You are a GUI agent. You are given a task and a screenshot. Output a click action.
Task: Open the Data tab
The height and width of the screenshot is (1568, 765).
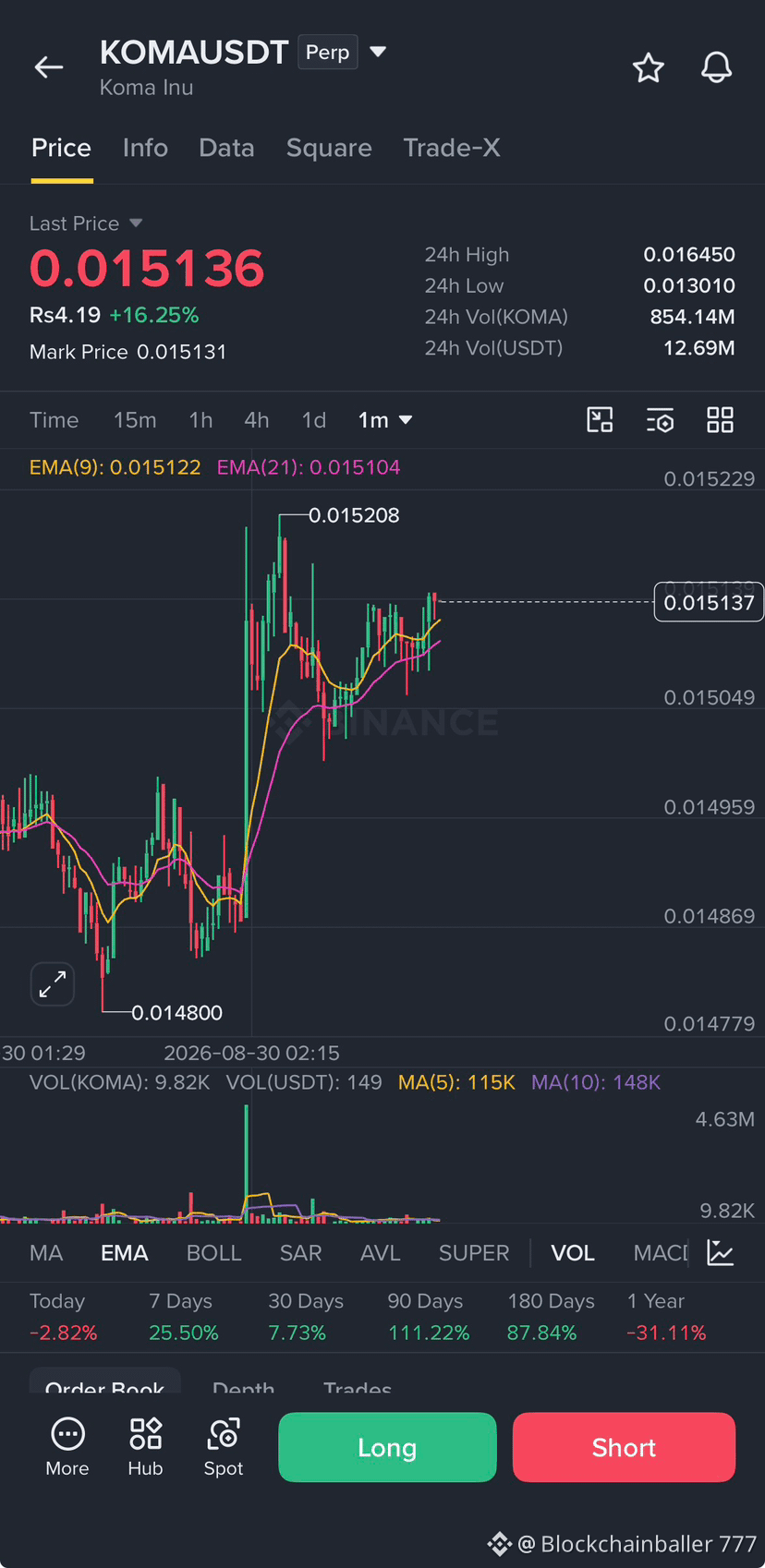point(226,148)
